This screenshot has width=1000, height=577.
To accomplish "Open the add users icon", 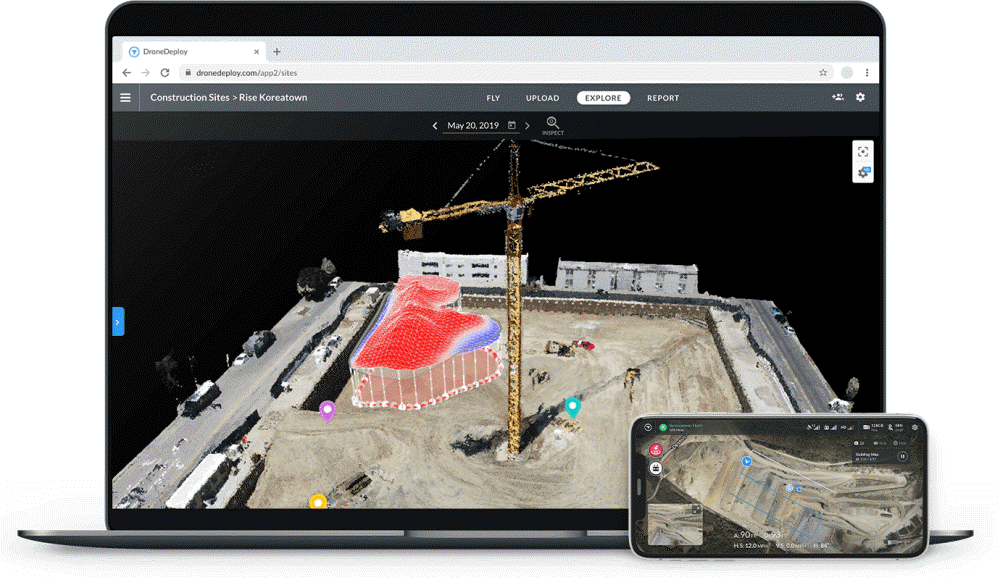I will [x=837, y=98].
